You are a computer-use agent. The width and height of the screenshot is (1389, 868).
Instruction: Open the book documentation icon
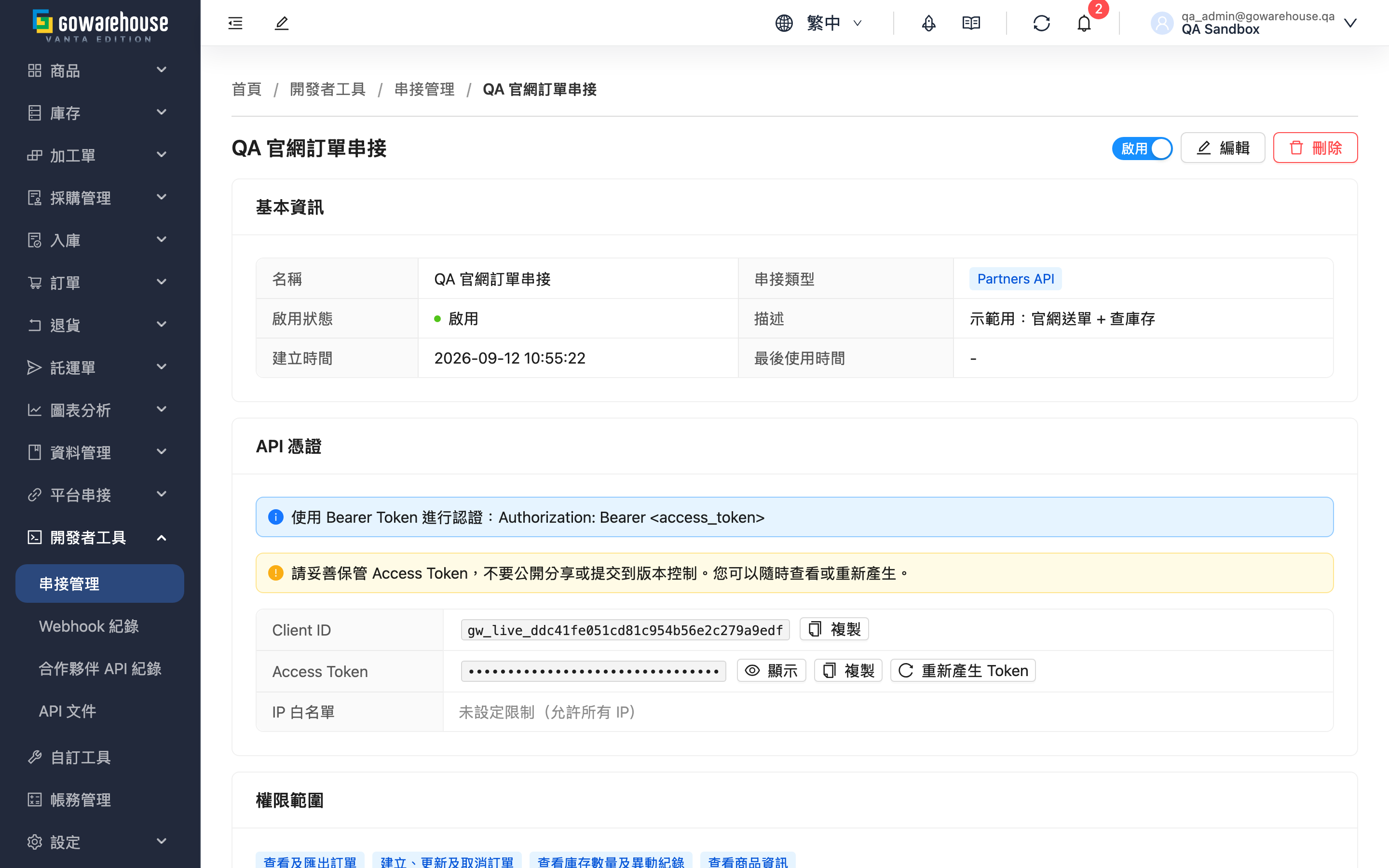pyautogui.click(x=971, y=23)
